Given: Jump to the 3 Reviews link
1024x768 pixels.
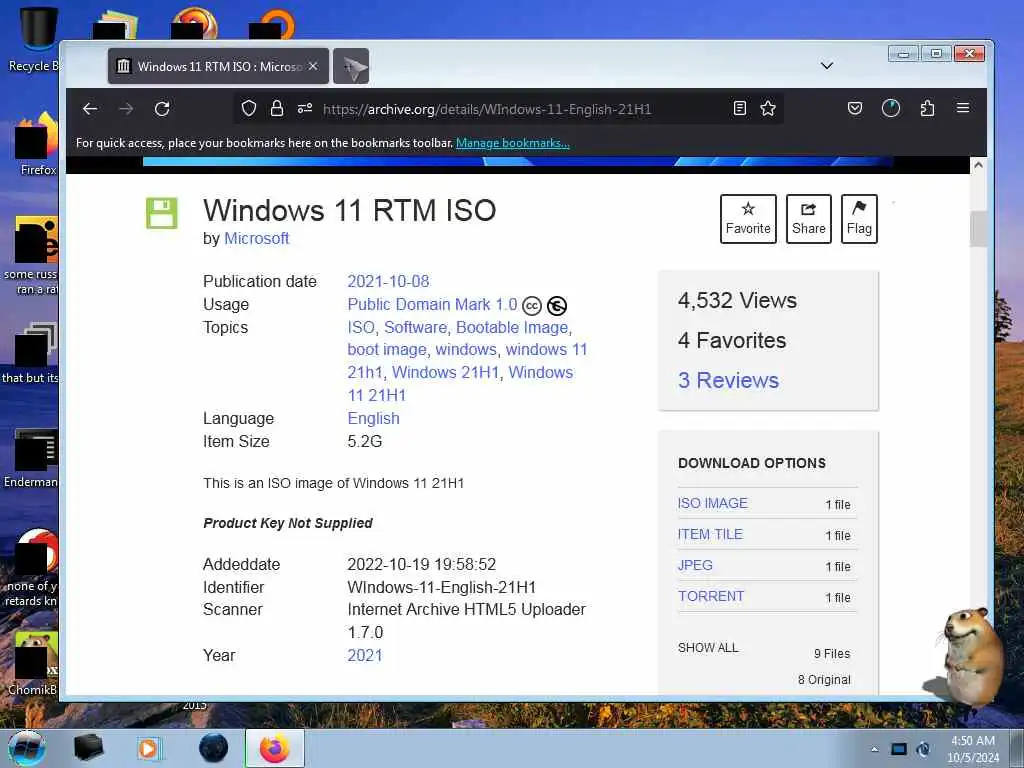Looking at the screenshot, I should click(x=728, y=380).
